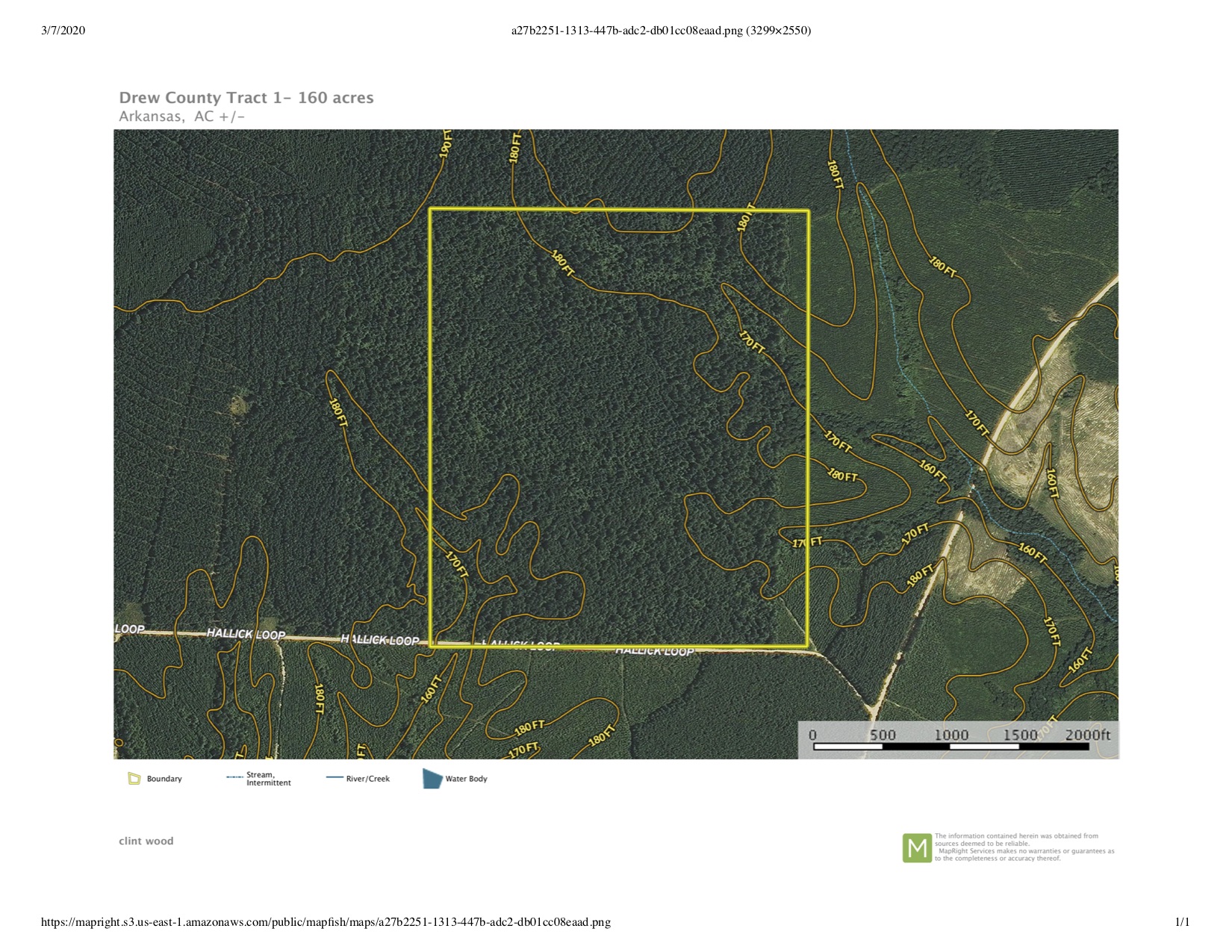This screenshot has height=952, width=1232.
Task: Click the 1000 label on the scale bar
Action: [x=951, y=735]
